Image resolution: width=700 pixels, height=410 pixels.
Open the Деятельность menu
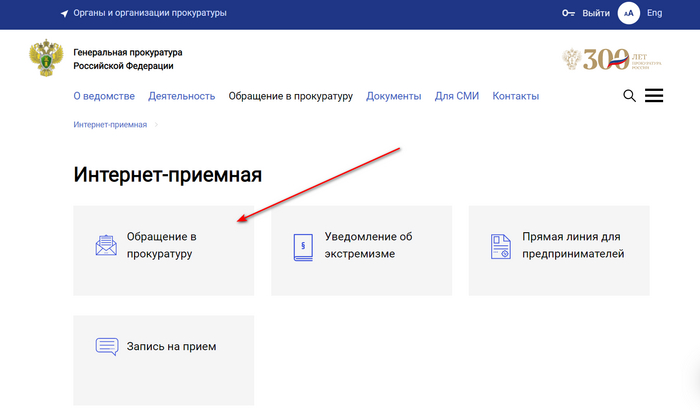[x=181, y=96]
